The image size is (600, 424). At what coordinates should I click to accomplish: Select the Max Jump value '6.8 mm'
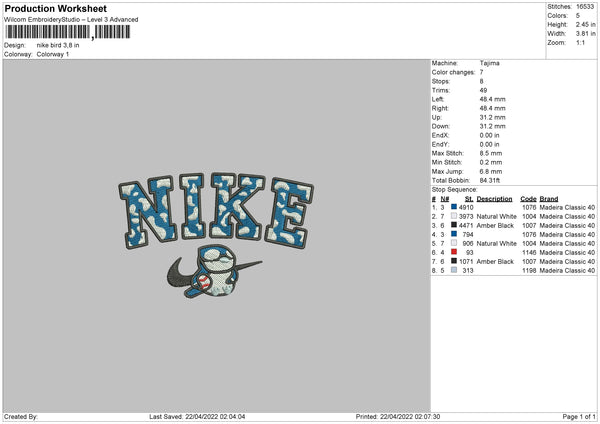pyautogui.click(x=491, y=171)
